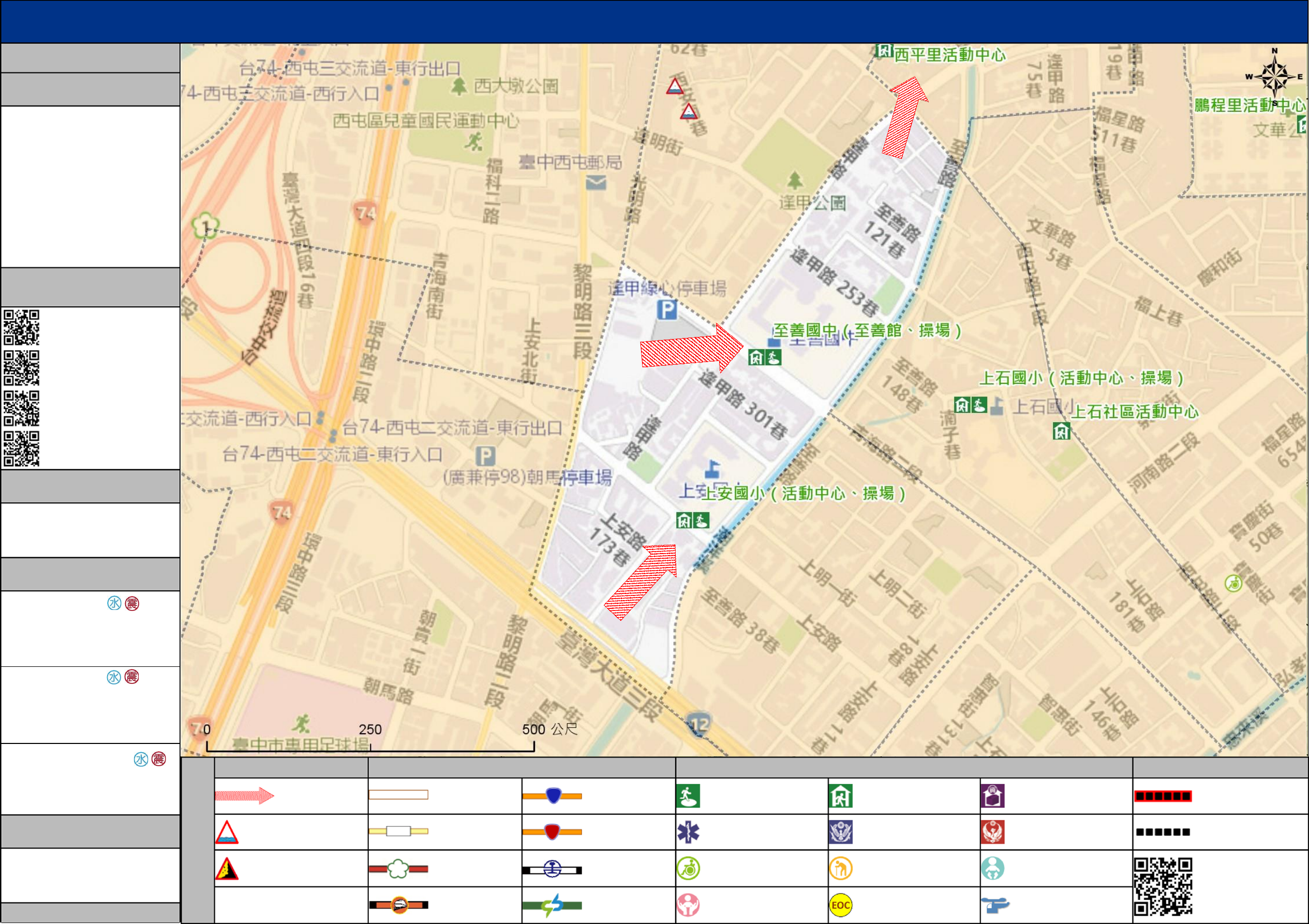Viewport: 1309px width, 924px height.
Task: Click the 鵬程里活動中心 label
Action: tap(1249, 106)
